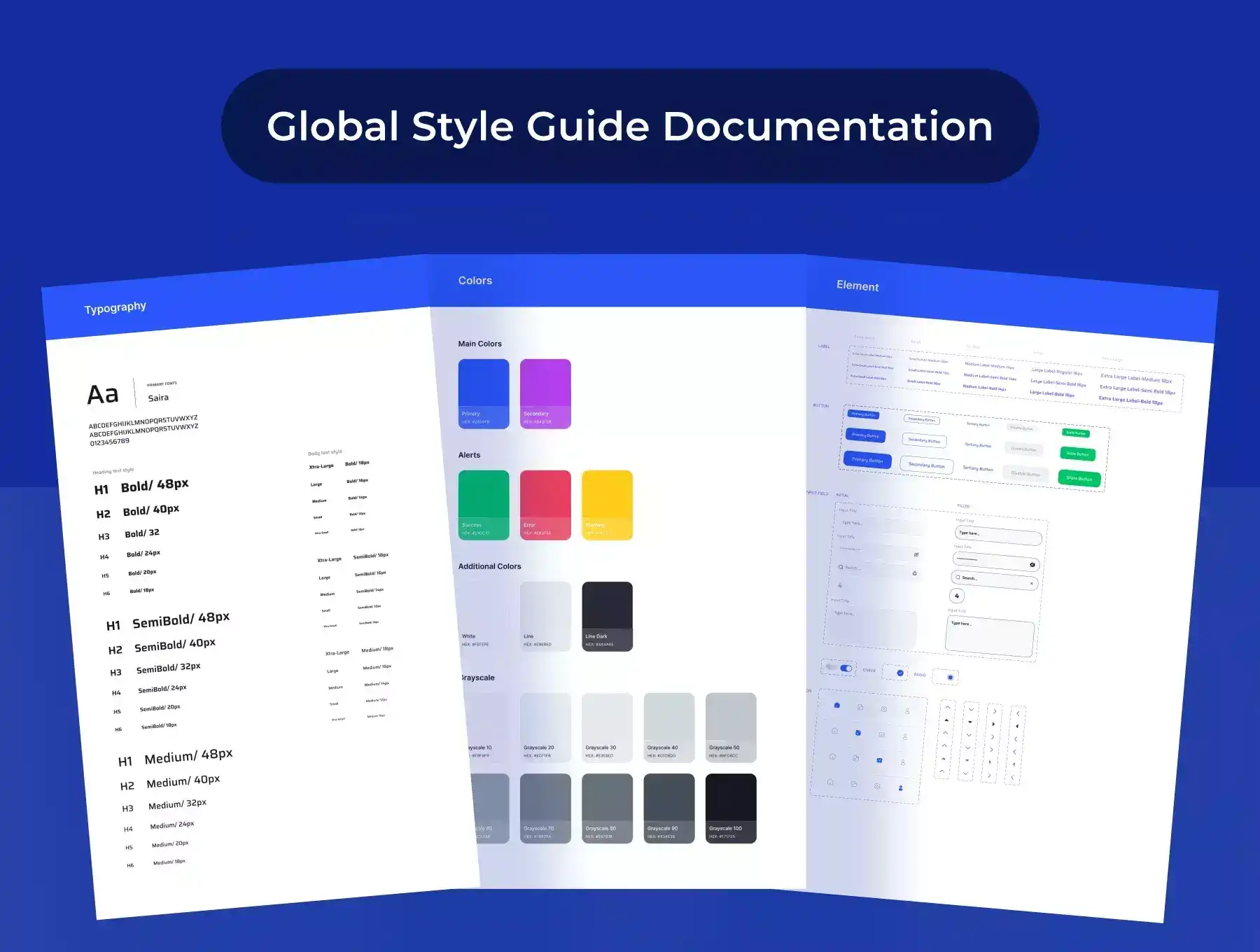Toggle the blue enabled switch

tap(846, 668)
